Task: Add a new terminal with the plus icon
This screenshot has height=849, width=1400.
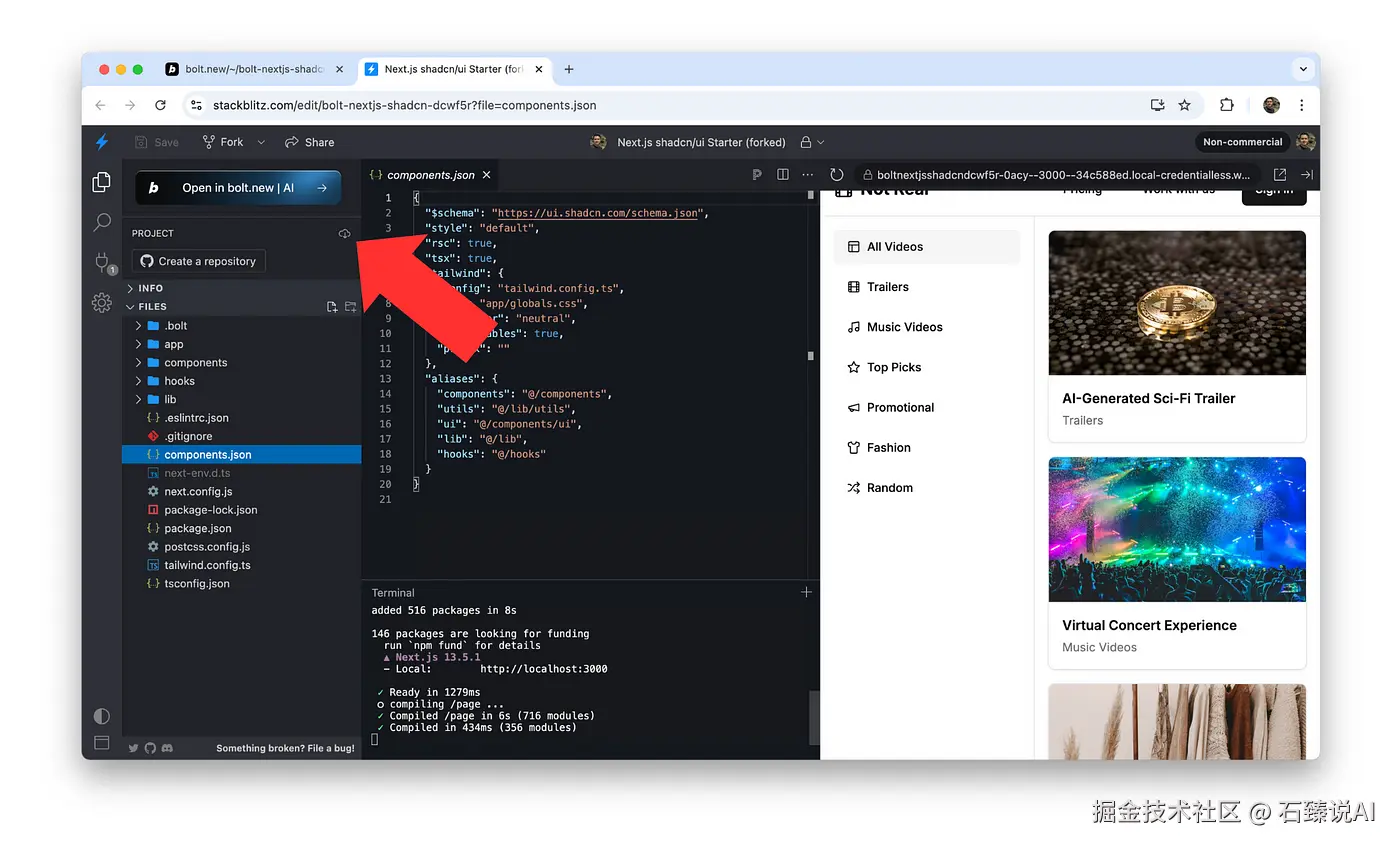Action: (x=806, y=592)
